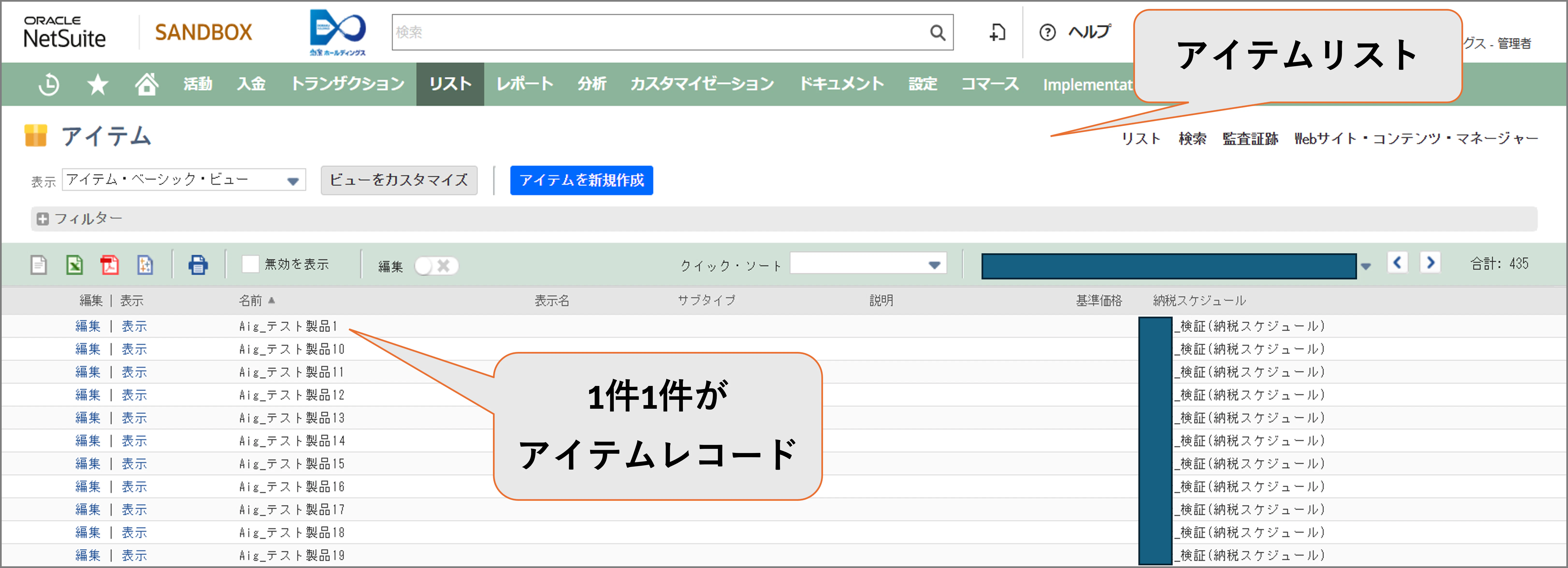Select the Aig_テスト製品19 name cell
The image size is (1568, 568).
pos(292,555)
